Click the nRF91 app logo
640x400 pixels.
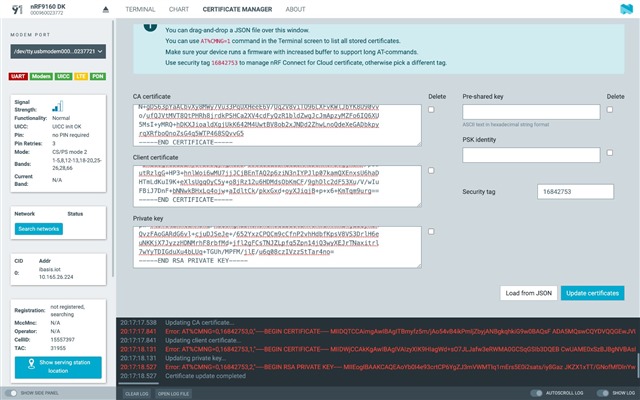17,12
